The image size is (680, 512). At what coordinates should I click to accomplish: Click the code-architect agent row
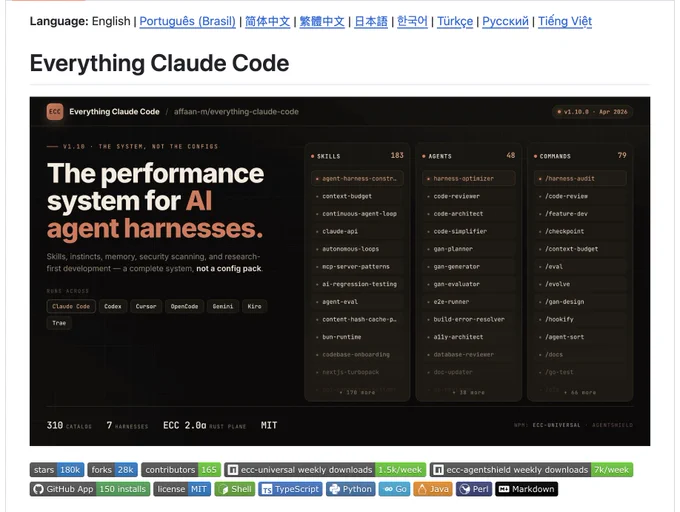469,214
